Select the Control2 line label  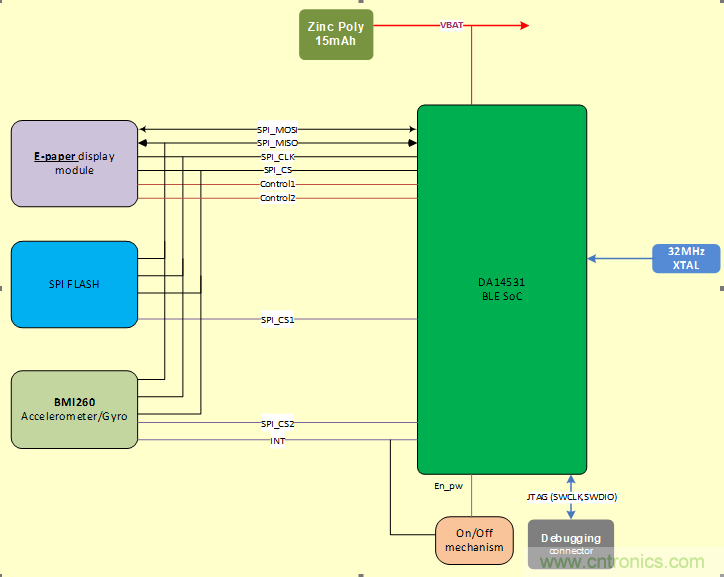click(x=277, y=198)
